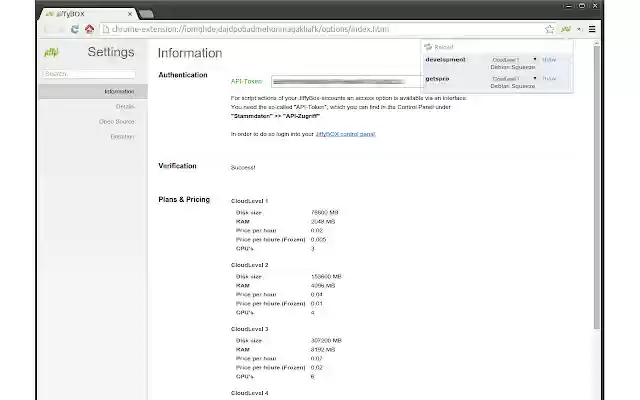This screenshot has width=640, height=400.
Task: Click the Success! verification text
Action: (243, 168)
